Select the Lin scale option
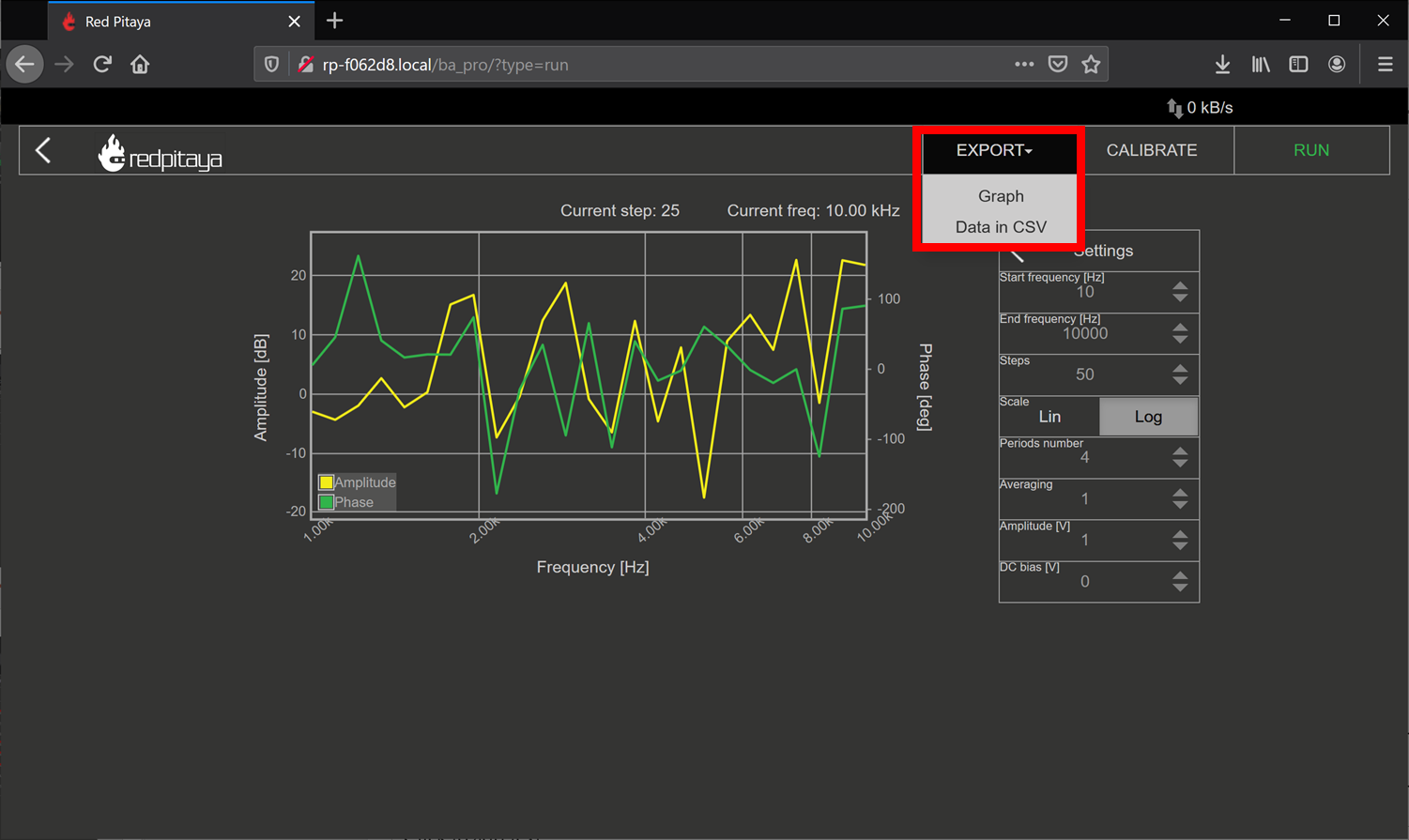The image size is (1409, 840). click(1049, 417)
